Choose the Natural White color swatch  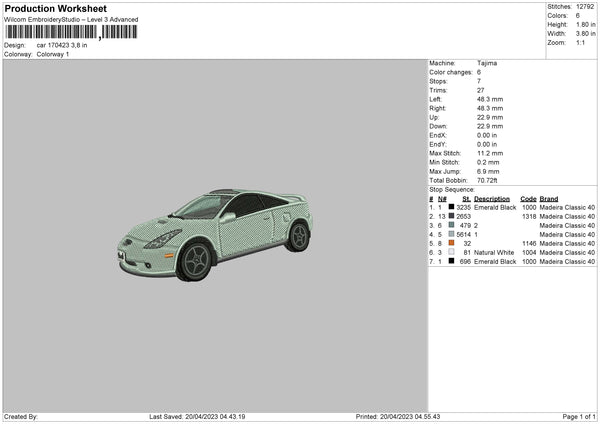click(453, 252)
